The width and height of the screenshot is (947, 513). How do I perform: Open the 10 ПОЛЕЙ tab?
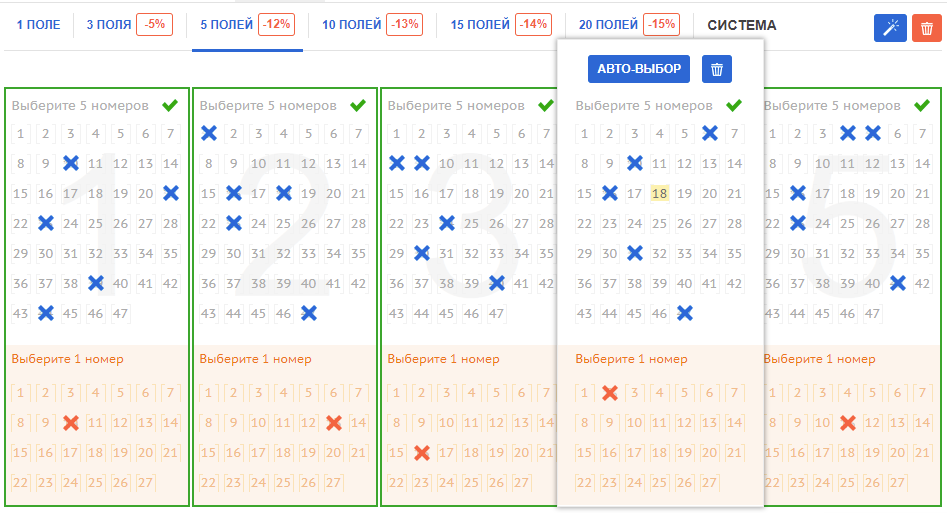click(352, 25)
